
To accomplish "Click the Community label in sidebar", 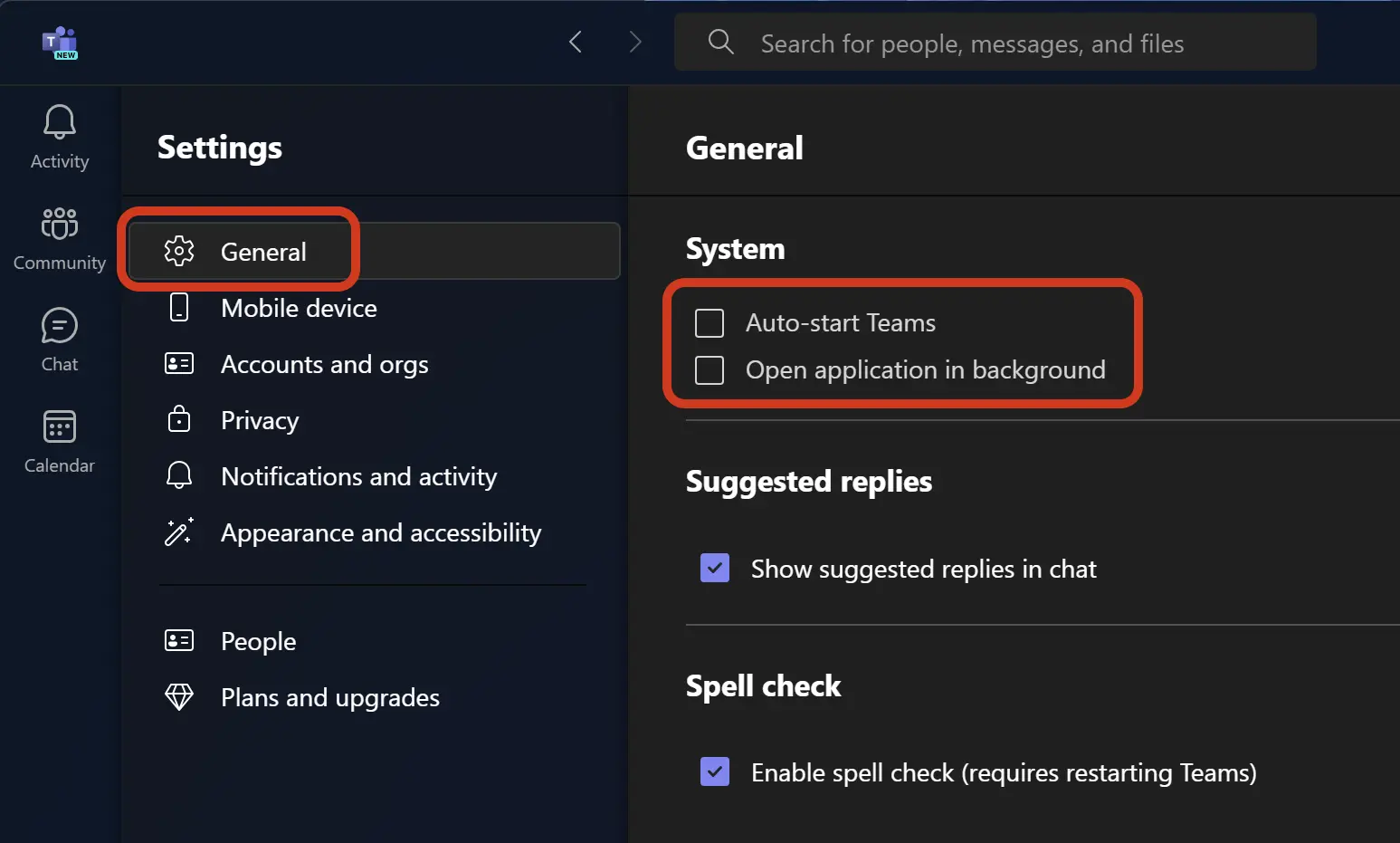I will (60, 263).
